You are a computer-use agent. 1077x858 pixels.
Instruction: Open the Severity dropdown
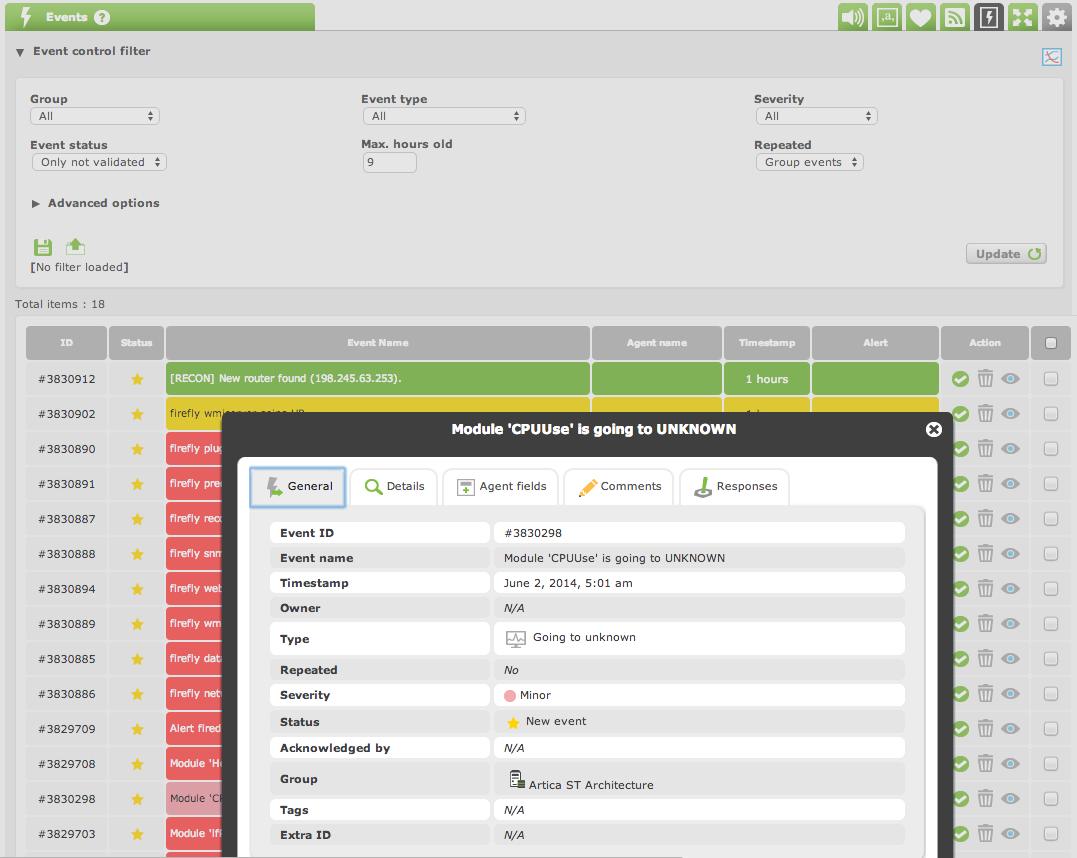(817, 116)
